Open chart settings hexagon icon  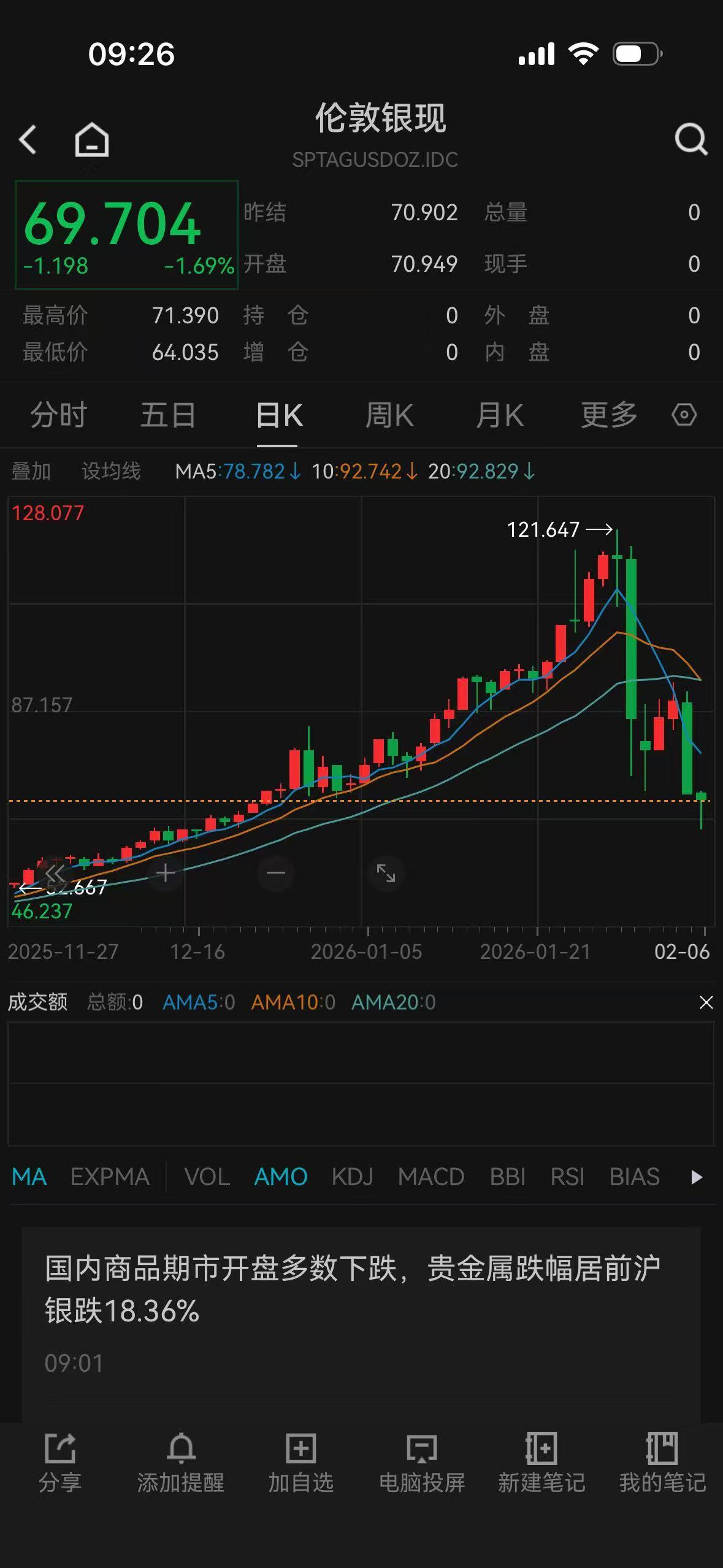pyautogui.click(x=684, y=415)
